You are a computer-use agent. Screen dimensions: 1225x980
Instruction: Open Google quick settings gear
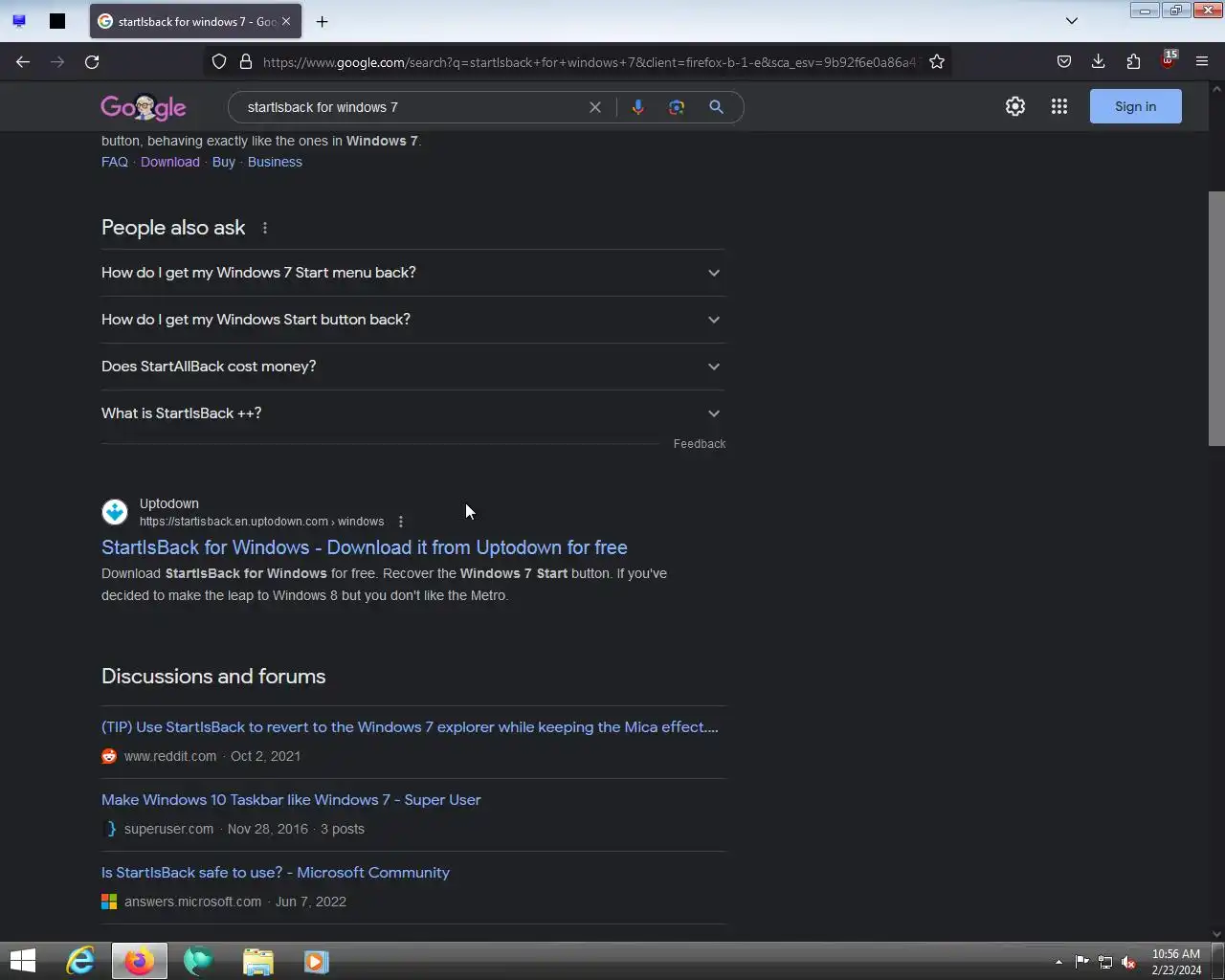pos(1015,107)
